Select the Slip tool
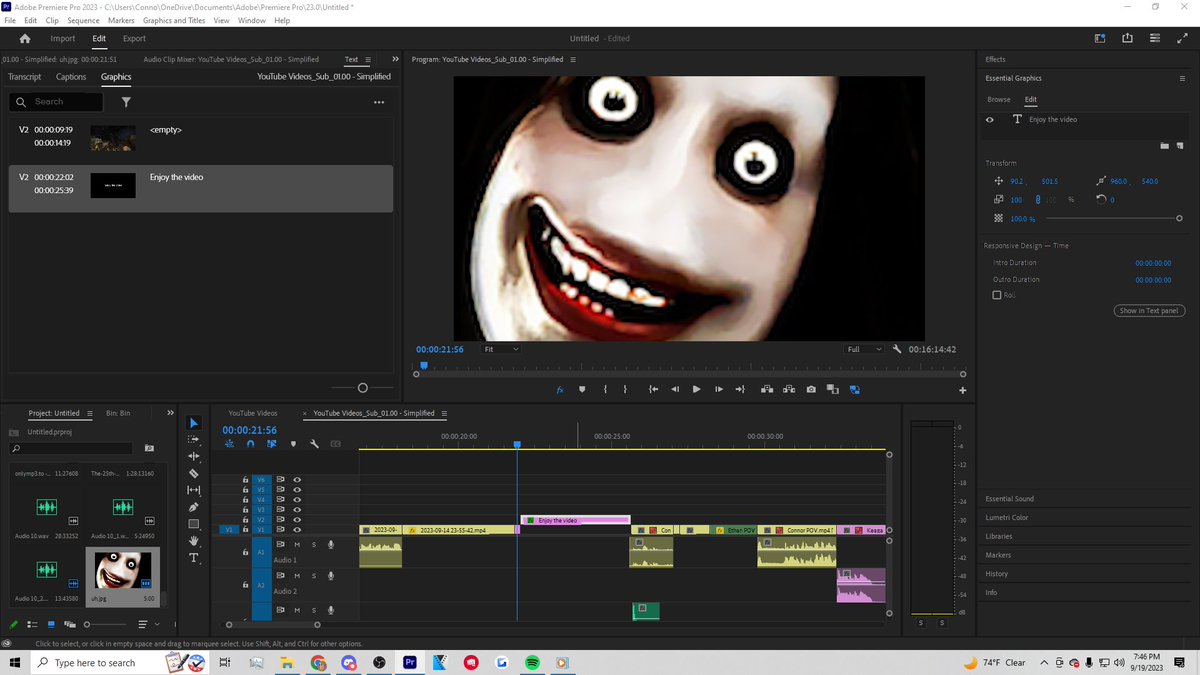Image resolution: width=1200 pixels, height=675 pixels. [x=194, y=490]
